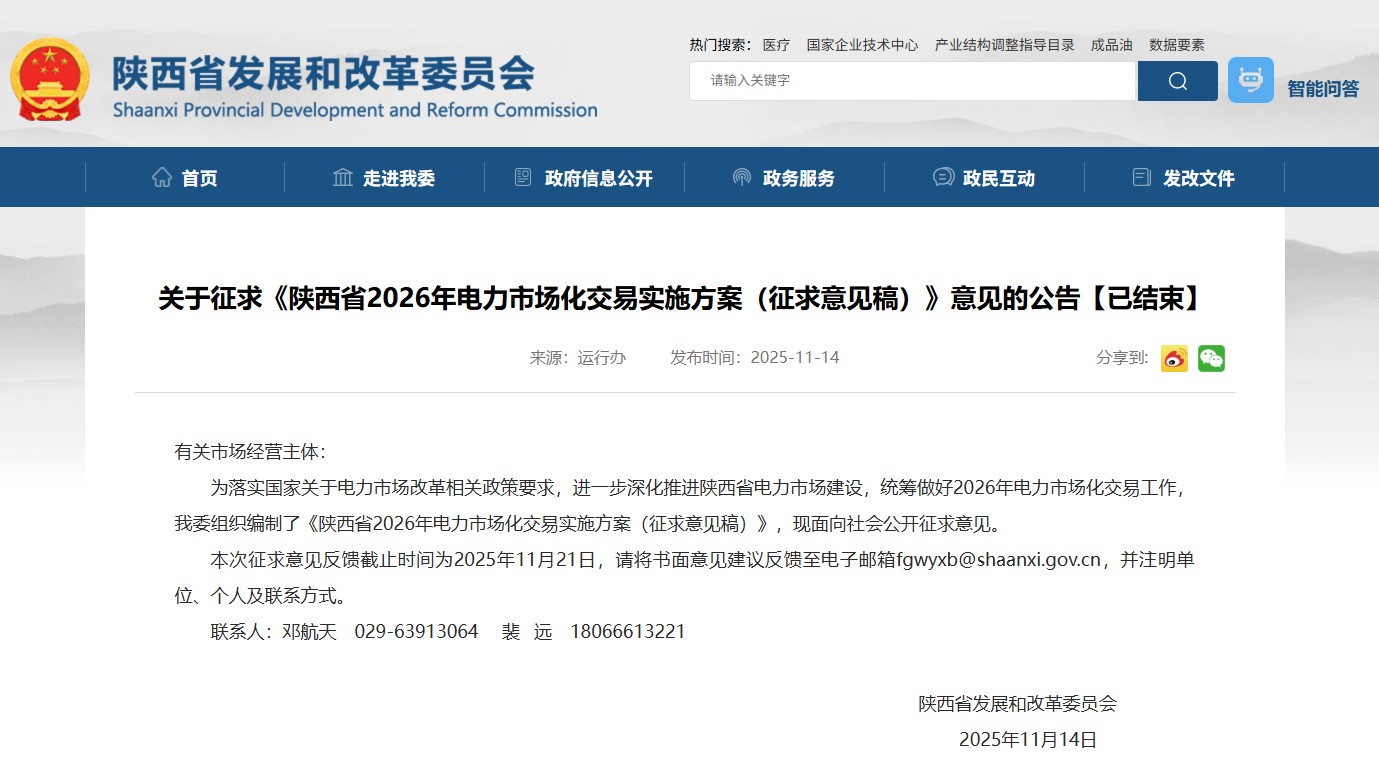This screenshot has height=783, width=1379.
Task: Click the 医疗 hot search link
Action: tap(776, 45)
